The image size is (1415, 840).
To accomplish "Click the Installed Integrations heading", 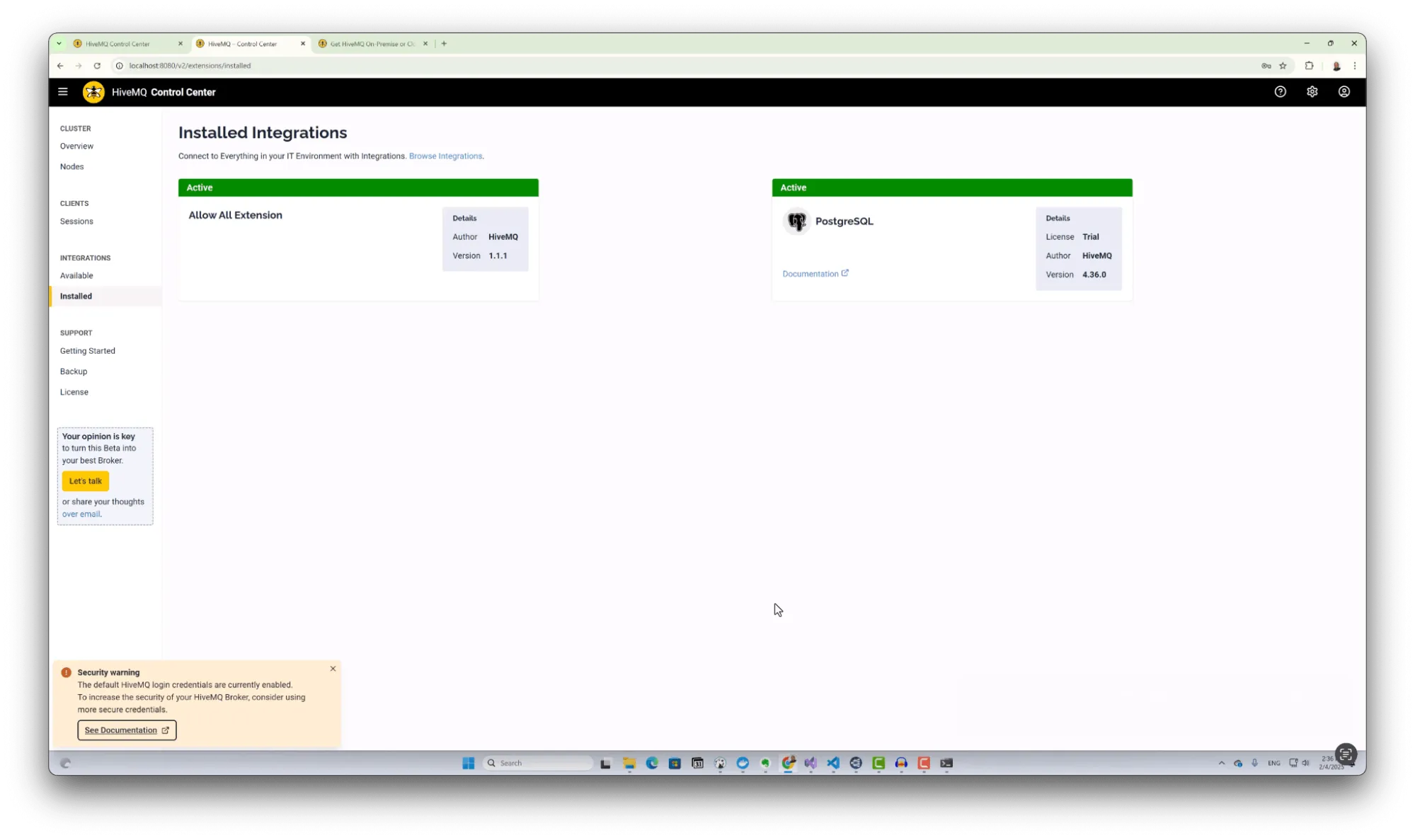I will click(263, 133).
